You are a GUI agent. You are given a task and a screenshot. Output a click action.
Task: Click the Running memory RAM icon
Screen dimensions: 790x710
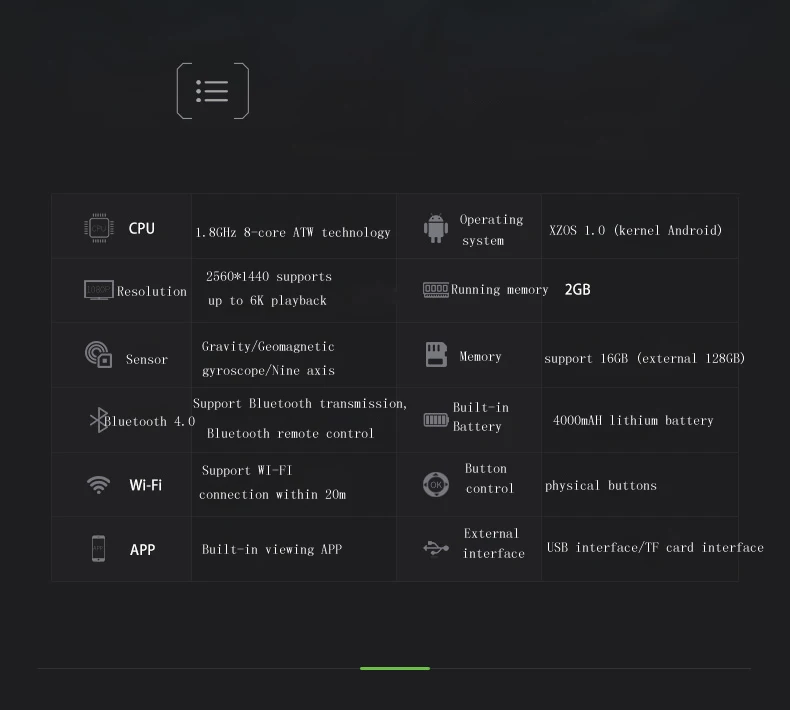436,290
